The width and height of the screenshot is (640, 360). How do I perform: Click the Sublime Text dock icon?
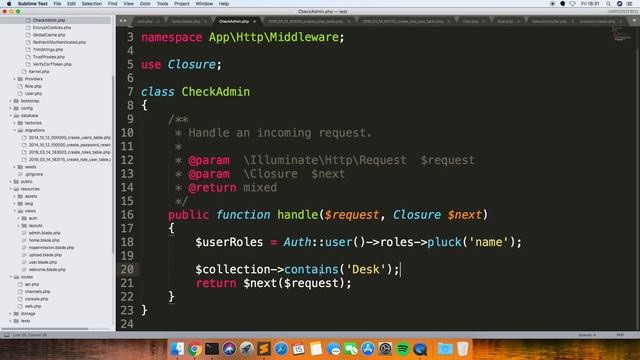(x=264, y=349)
